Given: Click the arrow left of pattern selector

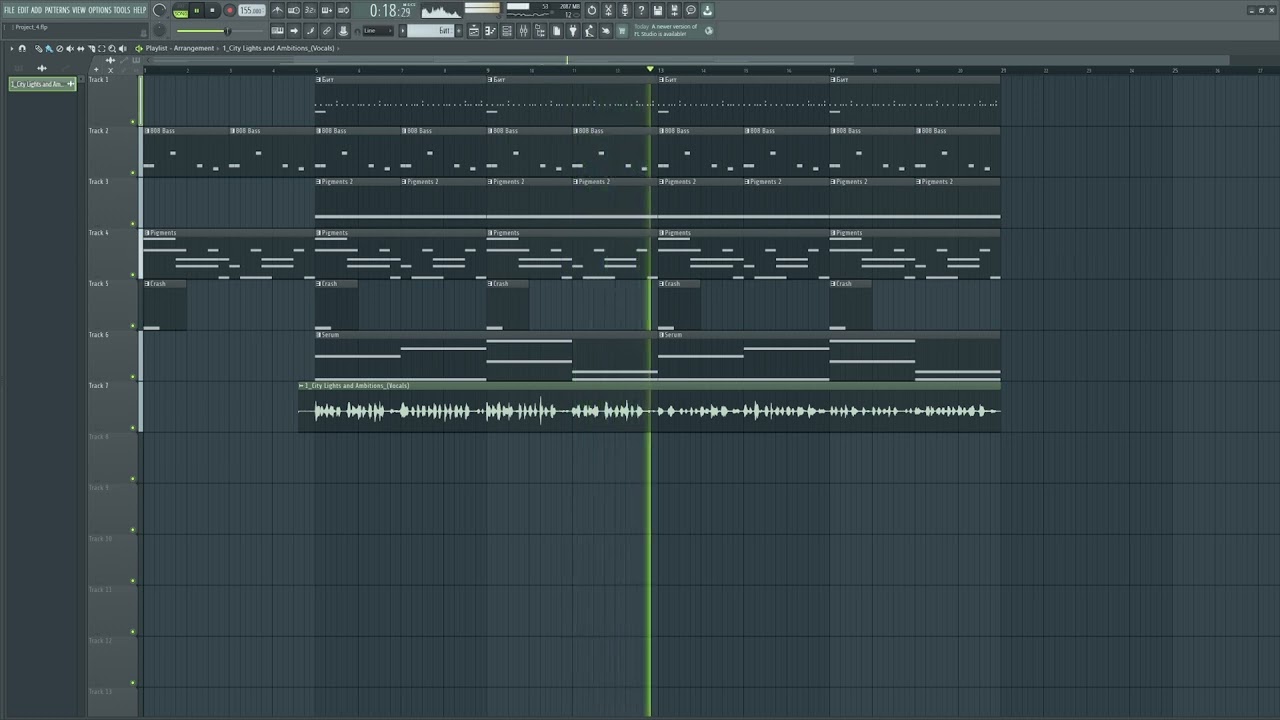Looking at the screenshot, I should point(402,30).
